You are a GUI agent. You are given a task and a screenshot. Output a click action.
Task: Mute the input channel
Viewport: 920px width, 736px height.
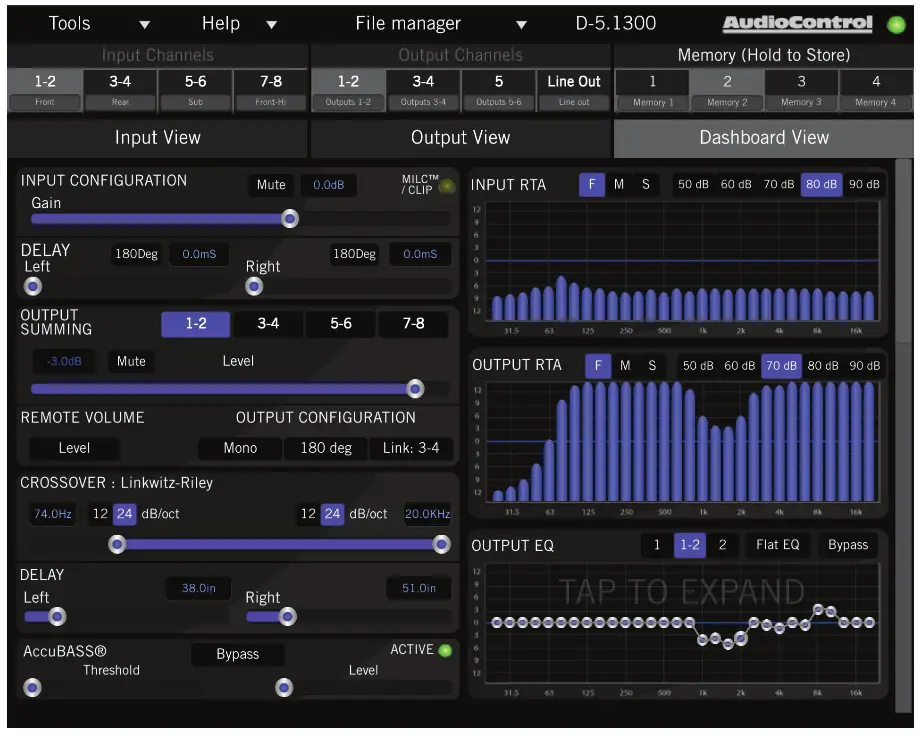[x=272, y=185]
